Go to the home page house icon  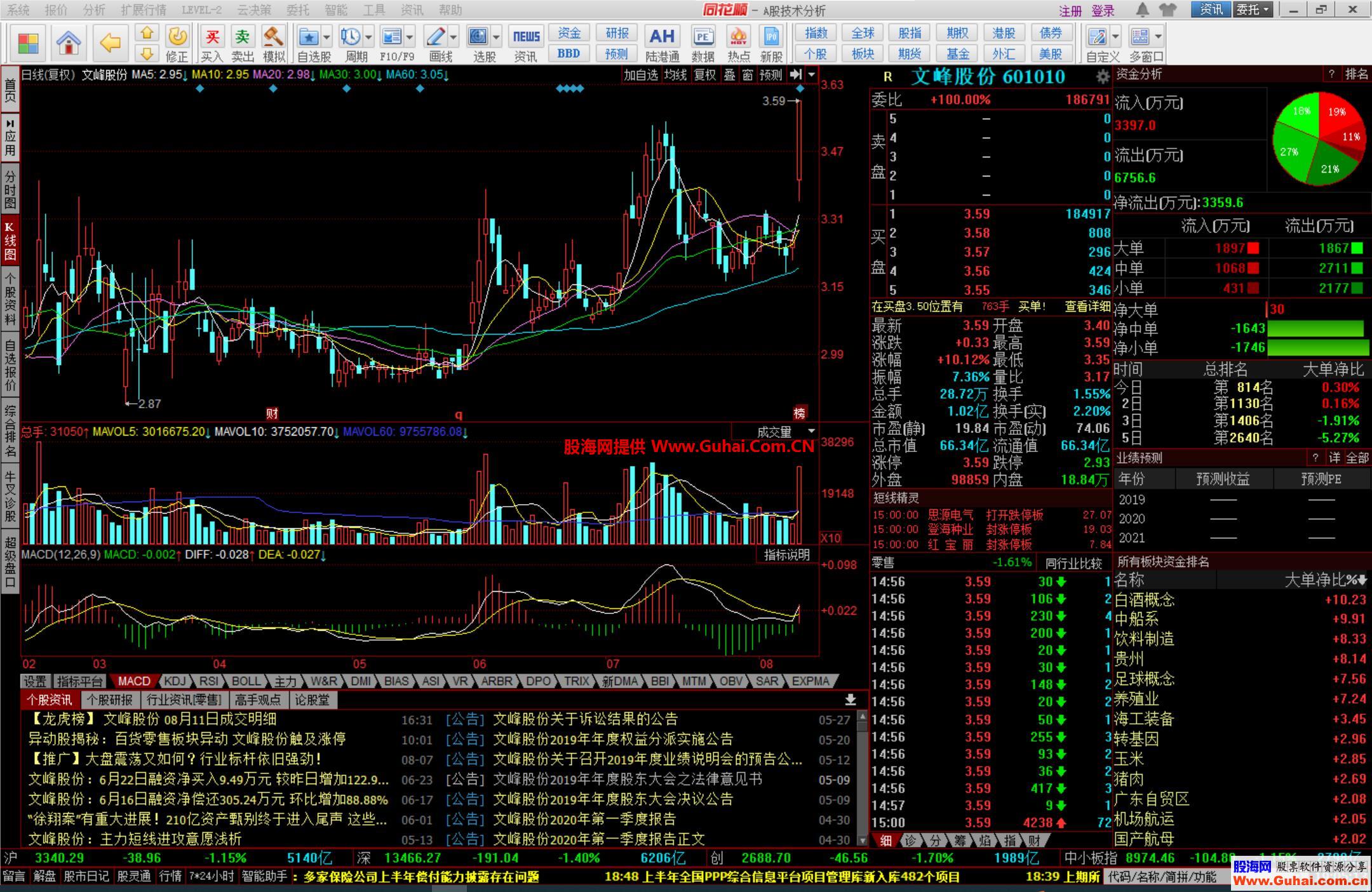68,43
